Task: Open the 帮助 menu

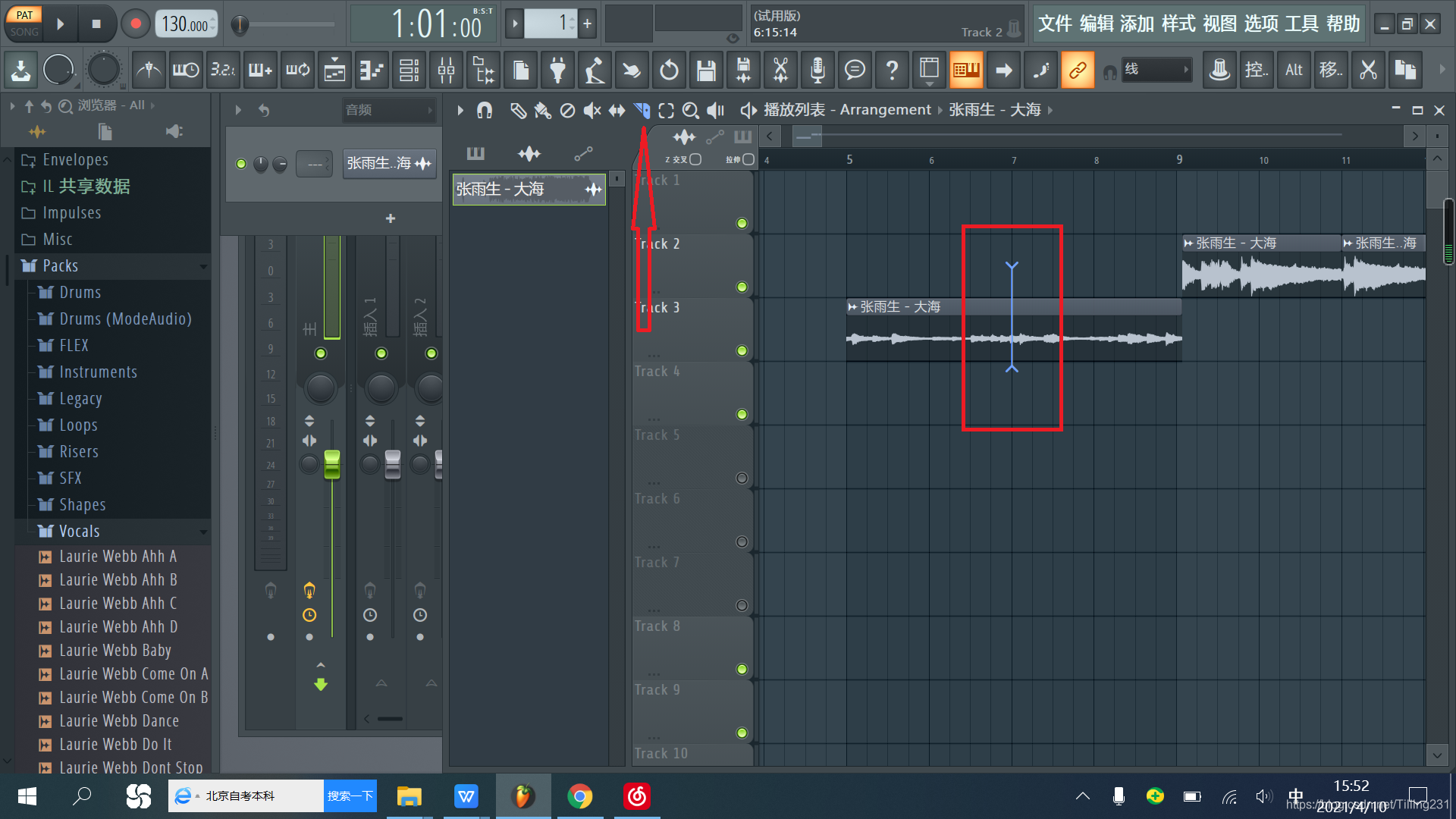Action: tap(1342, 24)
